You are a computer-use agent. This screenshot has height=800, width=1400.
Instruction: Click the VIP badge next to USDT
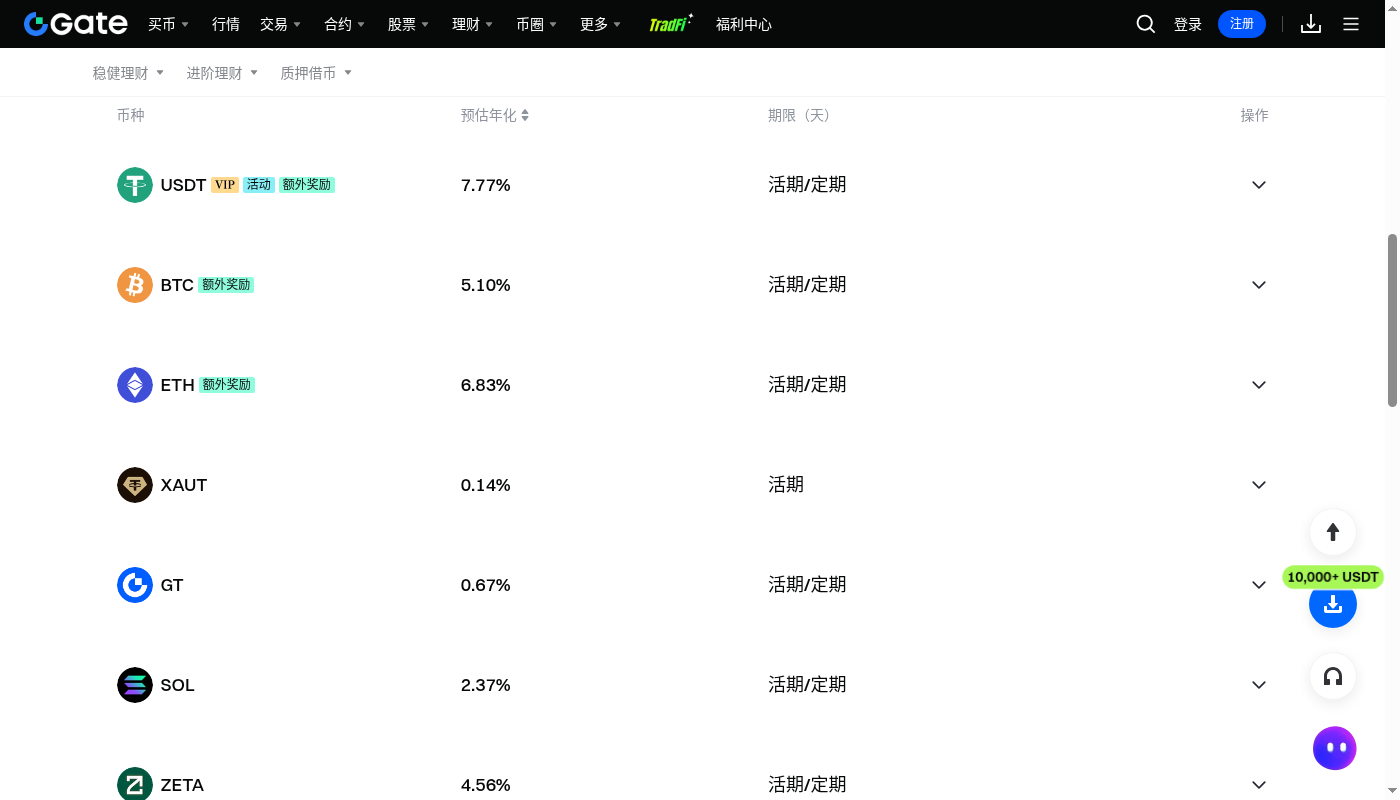click(225, 185)
